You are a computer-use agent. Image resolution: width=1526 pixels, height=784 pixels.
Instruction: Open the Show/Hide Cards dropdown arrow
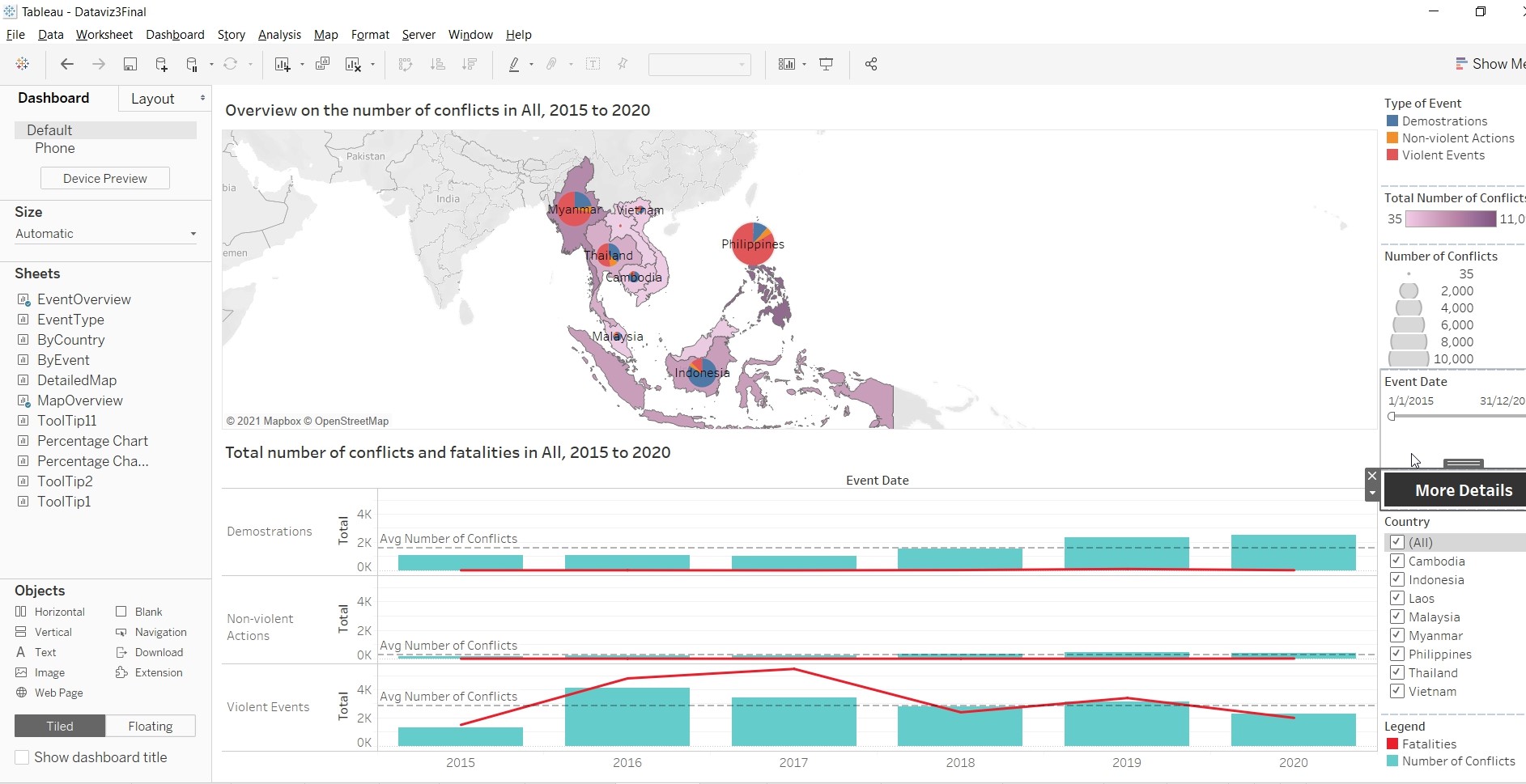tap(804, 64)
